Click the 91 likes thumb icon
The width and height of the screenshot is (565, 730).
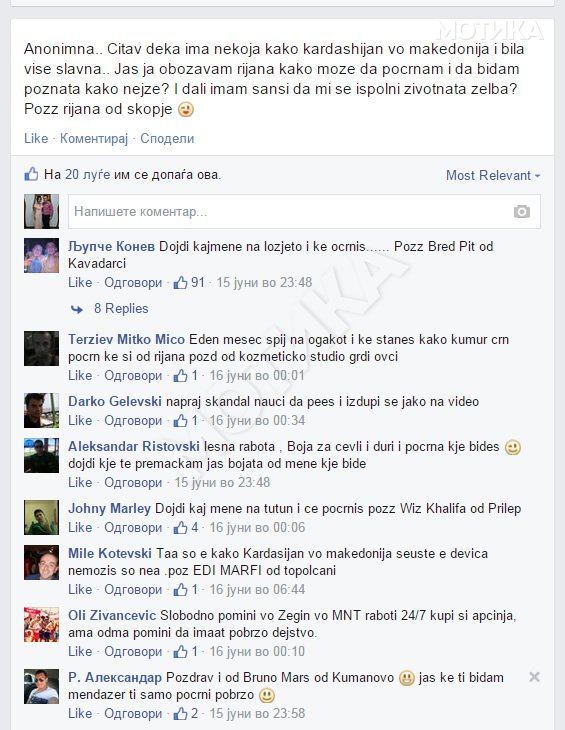[x=181, y=283]
